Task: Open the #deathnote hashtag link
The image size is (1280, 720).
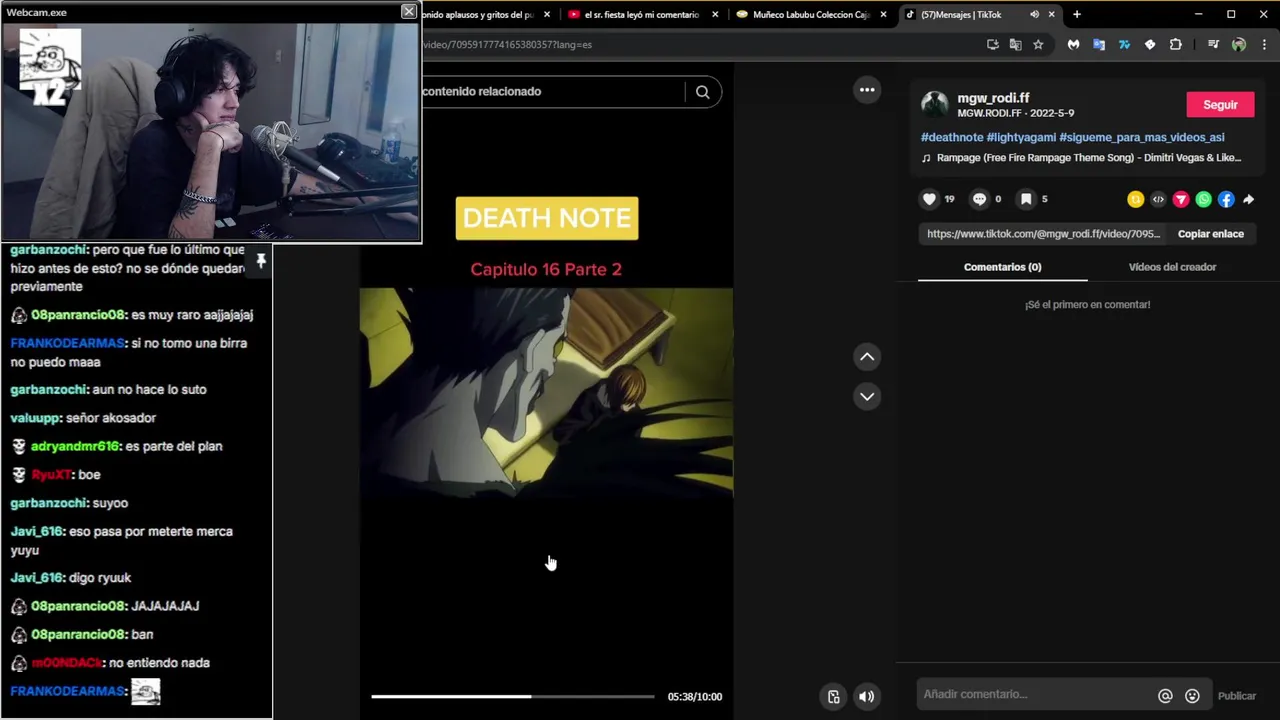Action: pyautogui.click(x=952, y=137)
